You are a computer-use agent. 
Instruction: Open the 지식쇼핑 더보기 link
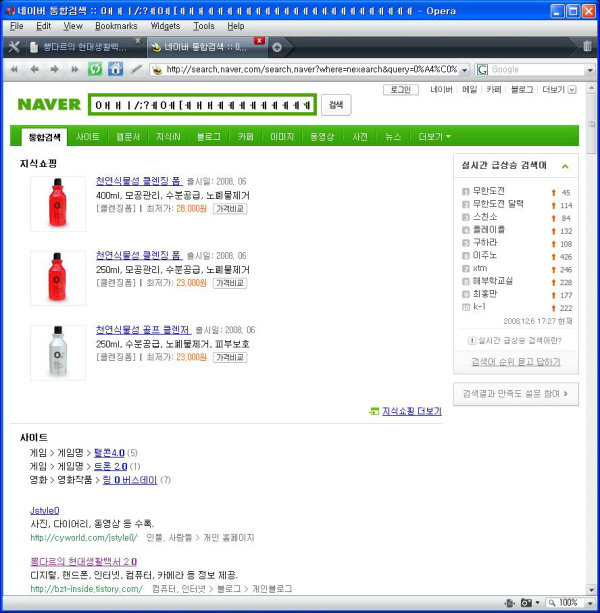(412, 411)
